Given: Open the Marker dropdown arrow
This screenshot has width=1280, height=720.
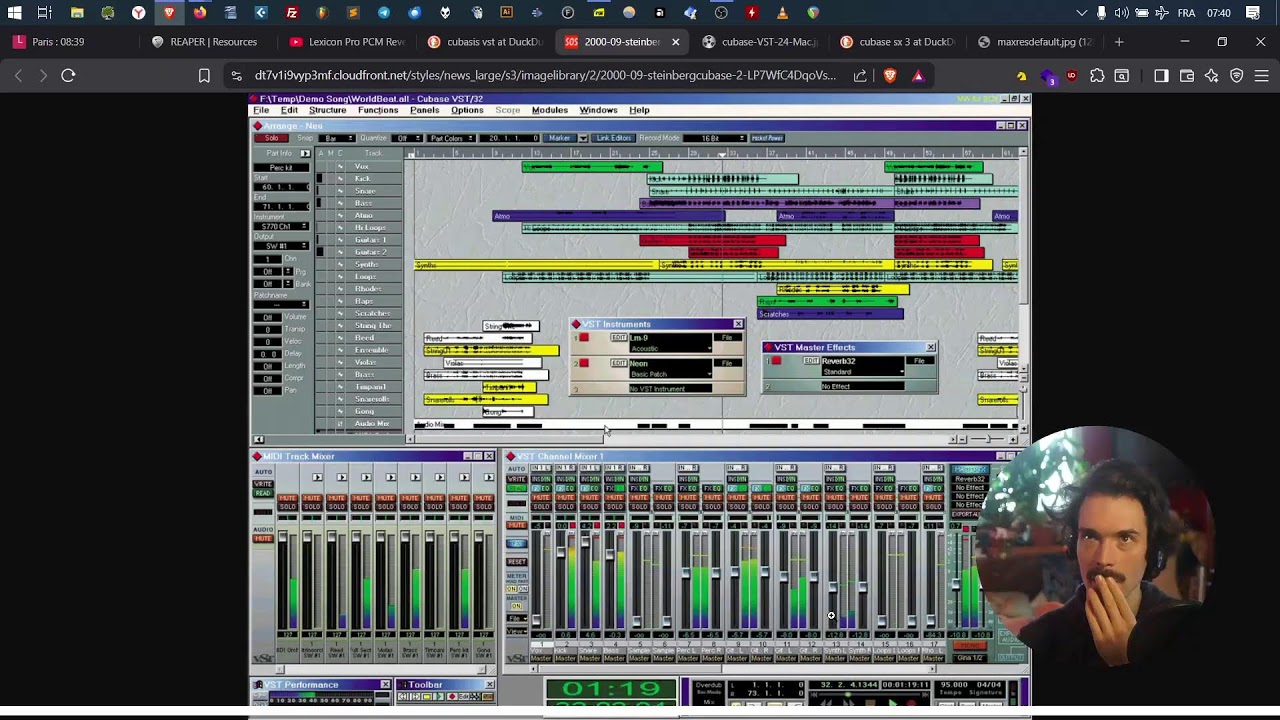Looking at the screenshot, I should click(x=582, y=138).
